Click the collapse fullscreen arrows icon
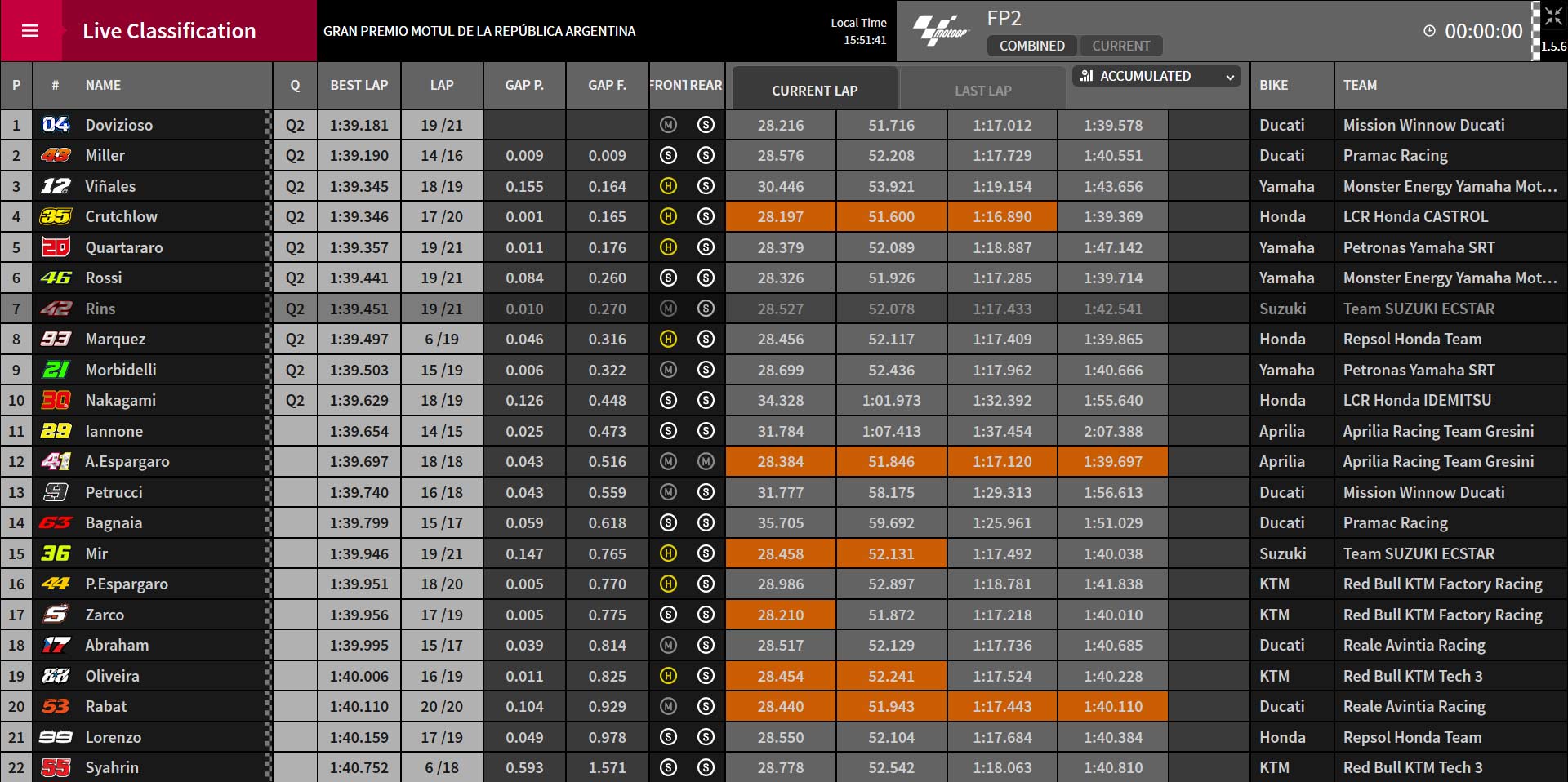The height and width of the screenshot is (782, 1568). (1553, 16)
